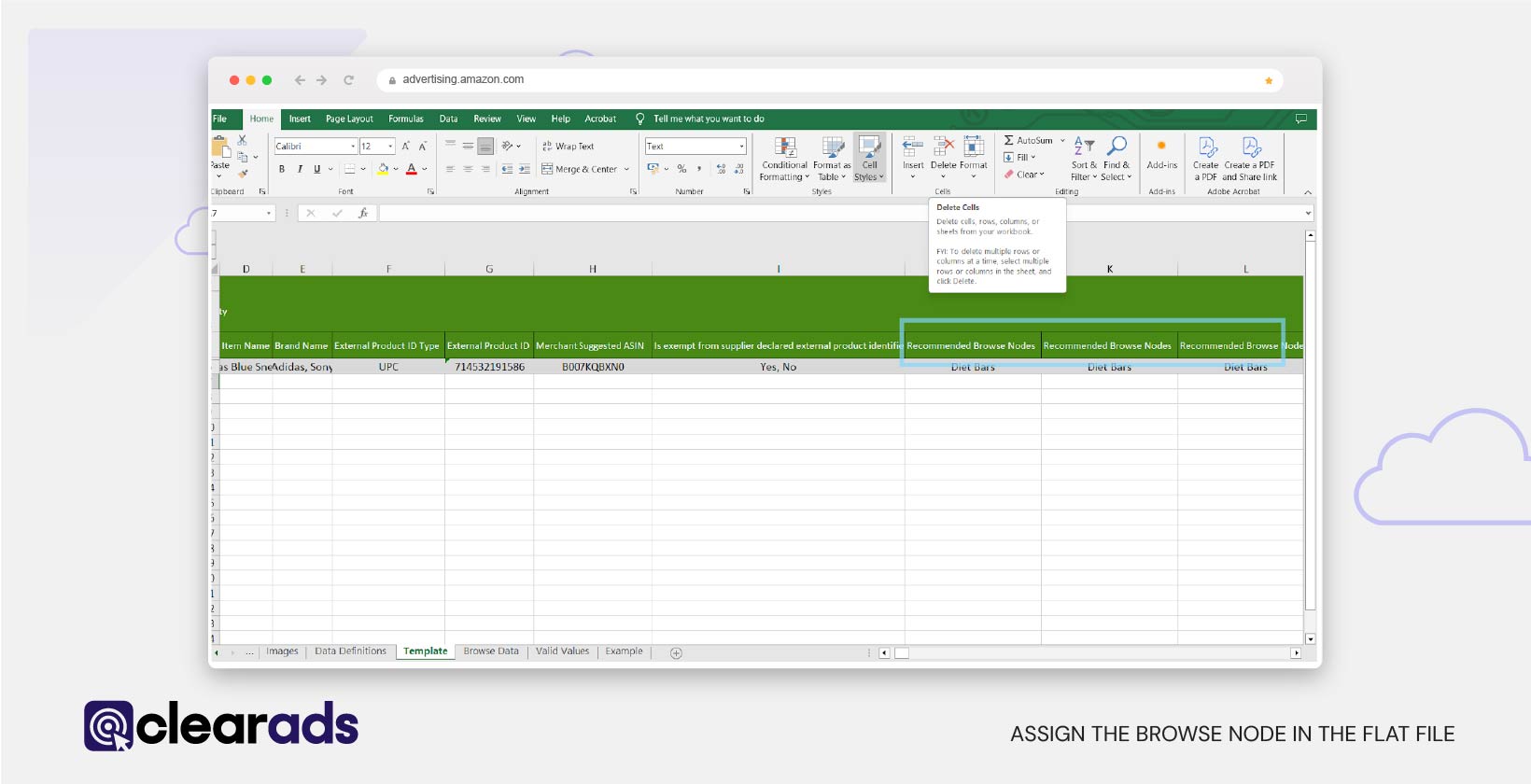Click Create a PDF and Share link
The width and height of the screenshot is (1531, 784).
click(1250, 159)
